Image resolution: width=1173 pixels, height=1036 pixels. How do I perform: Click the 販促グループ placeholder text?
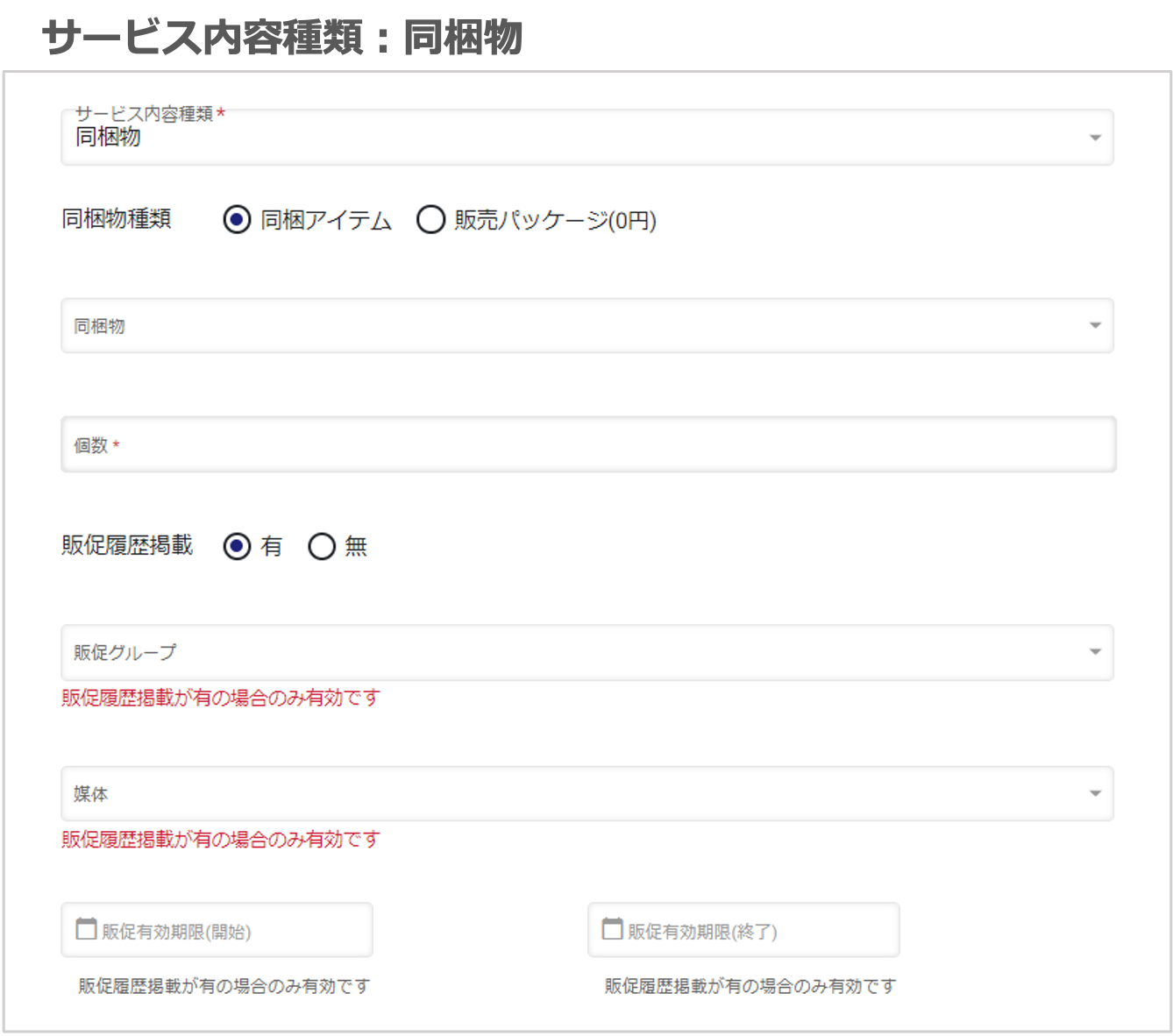[x=124, y=653]
